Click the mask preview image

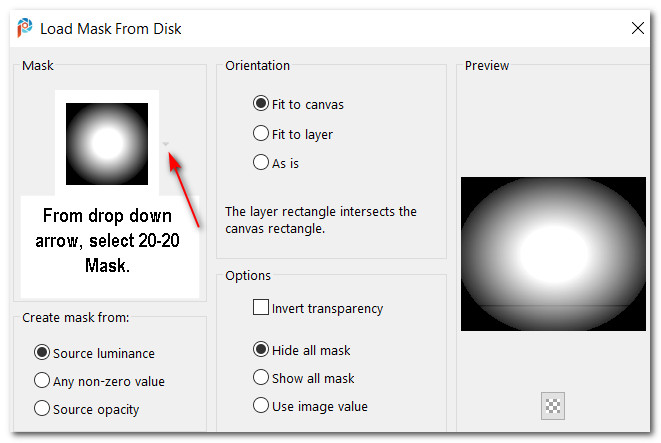tap(553, 253)
